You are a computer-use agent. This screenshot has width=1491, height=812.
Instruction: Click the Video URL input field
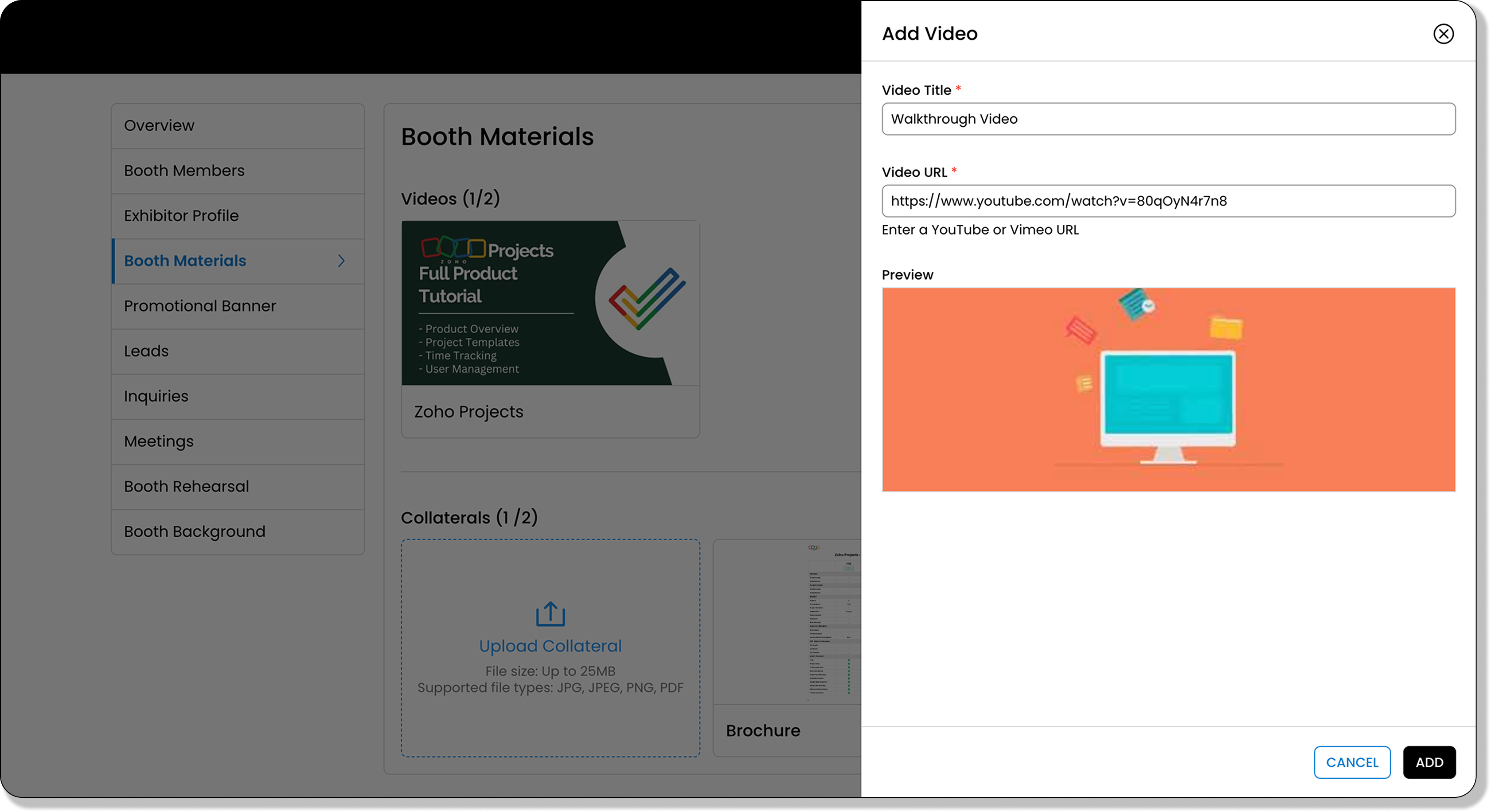click(x=1168, y=201)
